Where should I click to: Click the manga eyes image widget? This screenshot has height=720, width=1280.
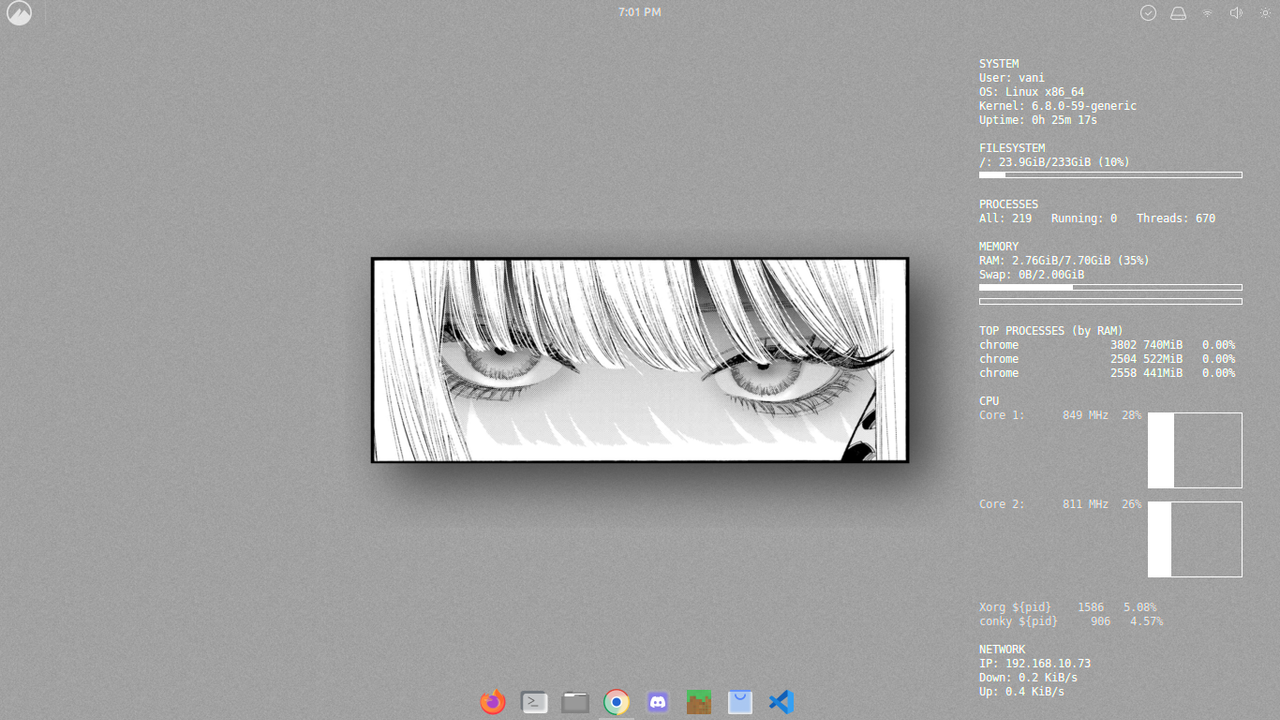pyautogui.click(x=640, y=360)
